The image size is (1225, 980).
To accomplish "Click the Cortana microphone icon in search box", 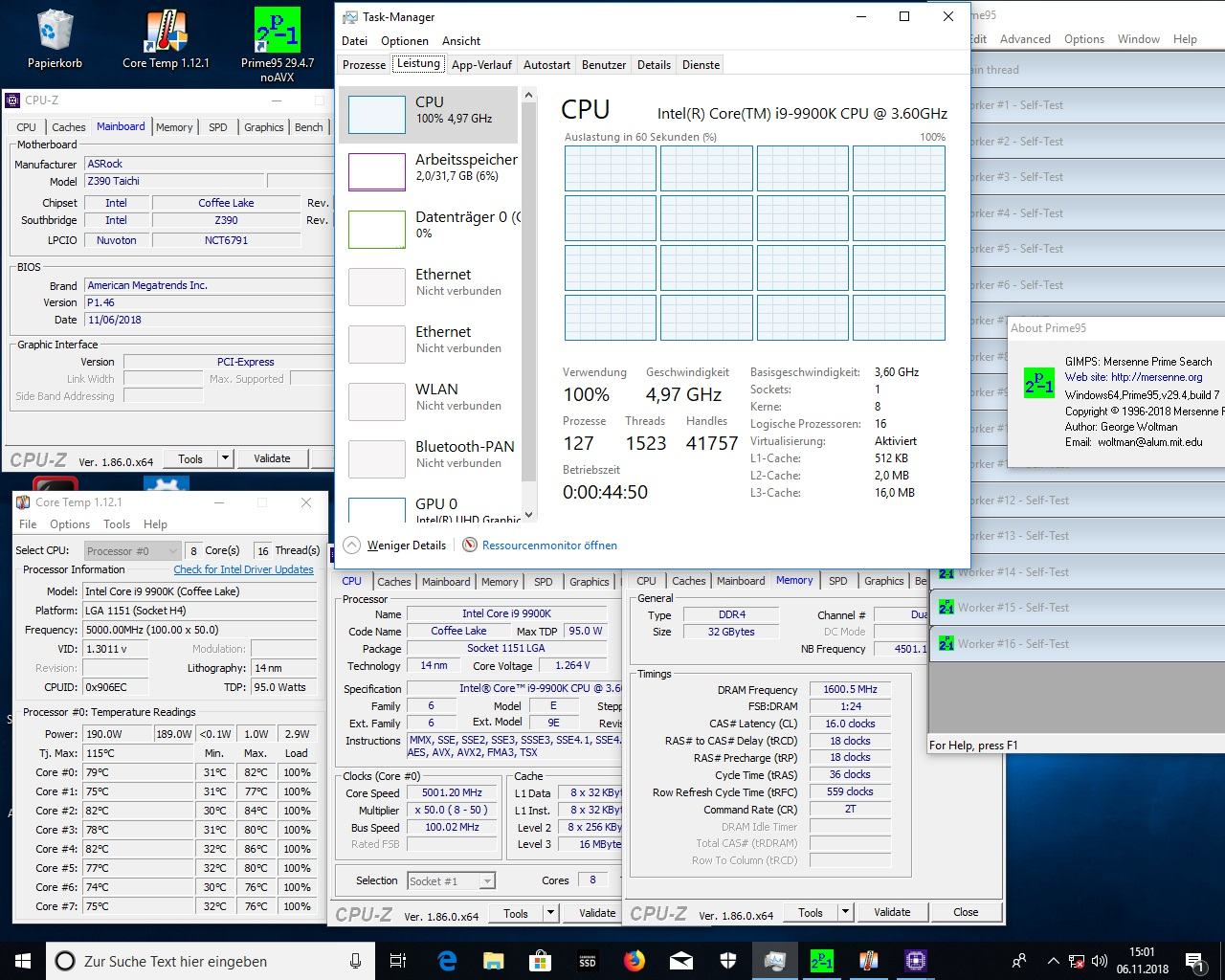I will pos(356,961).
